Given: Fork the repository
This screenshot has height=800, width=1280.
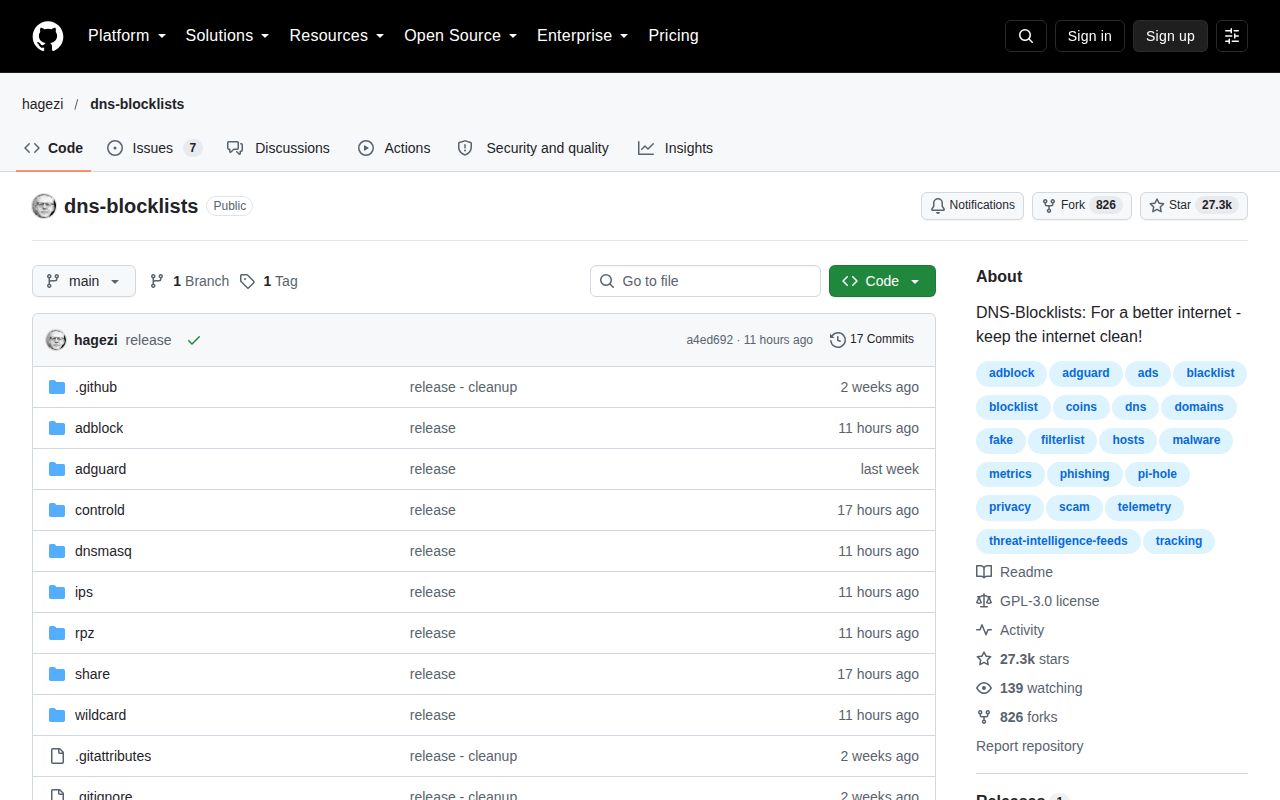Looking at the screenshot, I should 1081,206.
